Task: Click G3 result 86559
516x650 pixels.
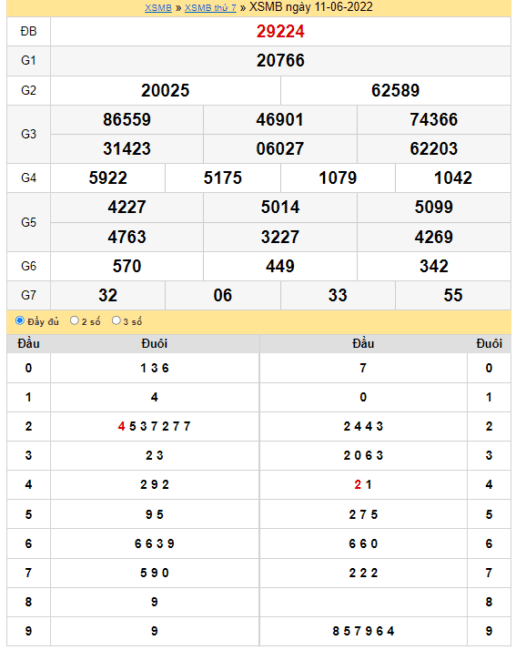Action: [x=127, y=119]
